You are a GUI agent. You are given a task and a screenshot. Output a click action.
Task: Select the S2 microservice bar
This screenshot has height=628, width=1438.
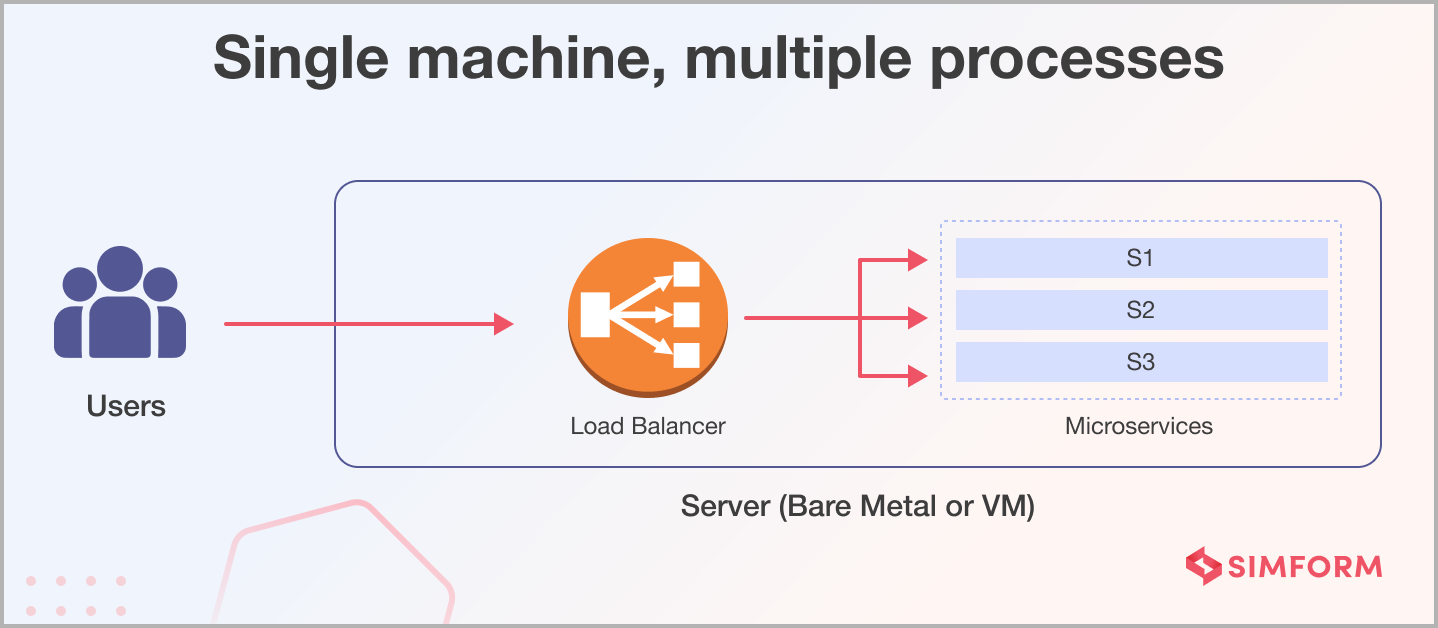pyautogui.click(x=1141, y=310)
